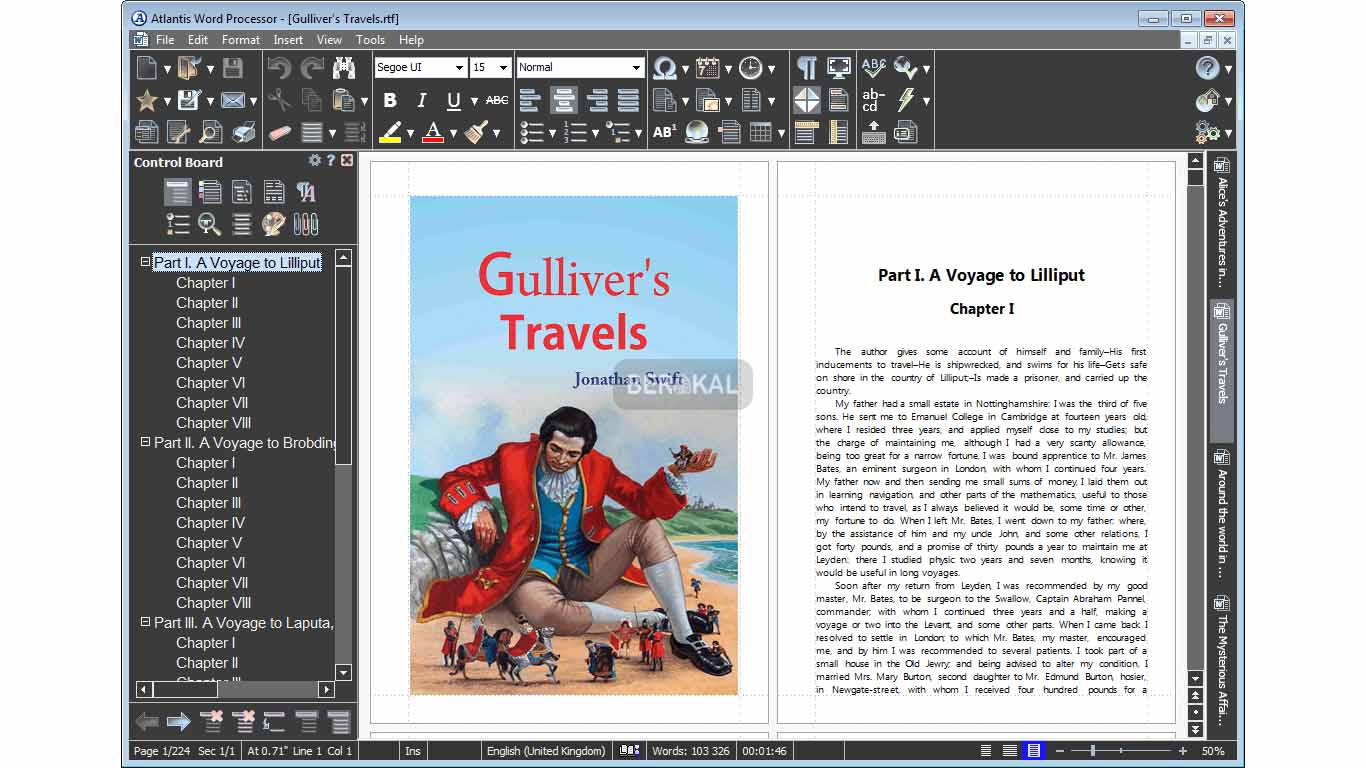Collapse Part II. A Voyage to Brobdingnag
Viewport: 1366px width, 768px height.
click(x=146, y=442)
